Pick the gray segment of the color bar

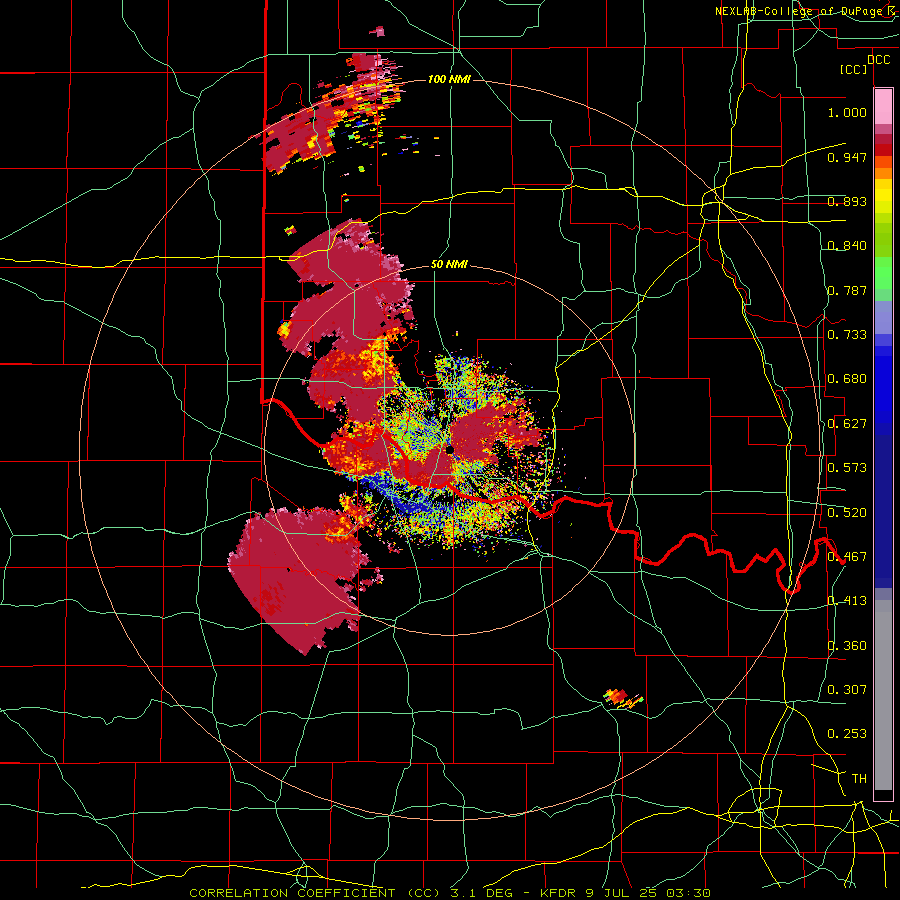coord(883,695)
